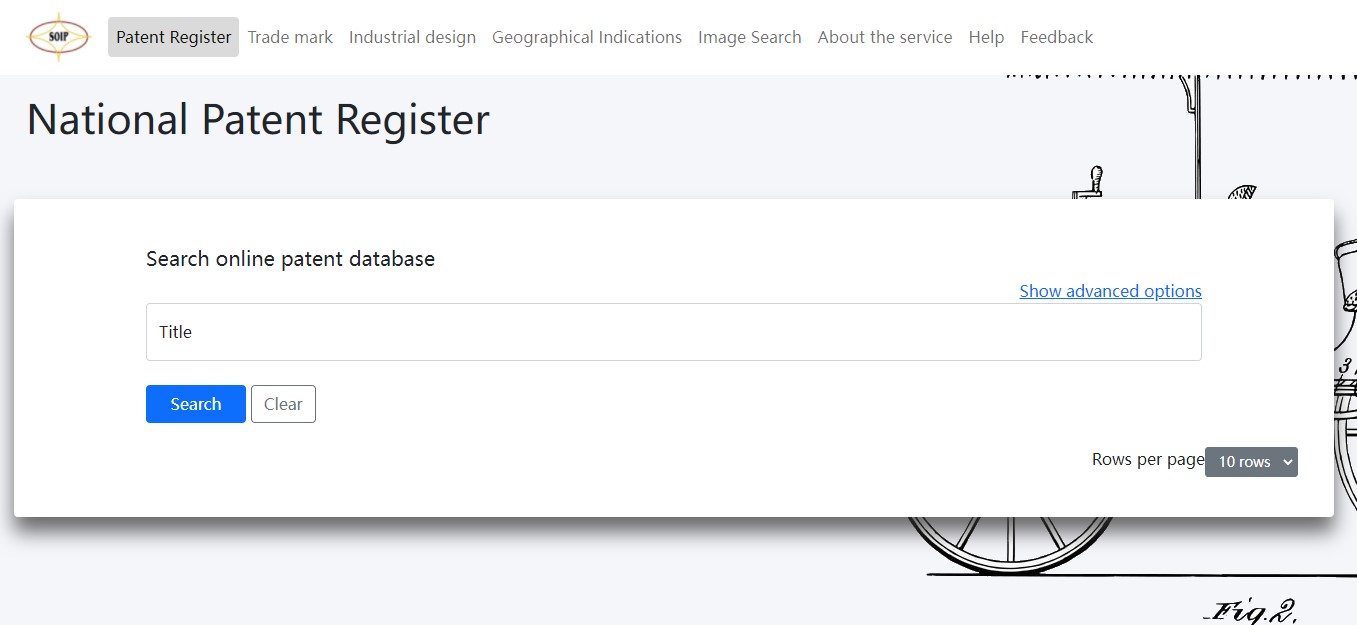Click the Rows per page label
The width and height of the screenshot is (1357, 625).
(1148, 459)
